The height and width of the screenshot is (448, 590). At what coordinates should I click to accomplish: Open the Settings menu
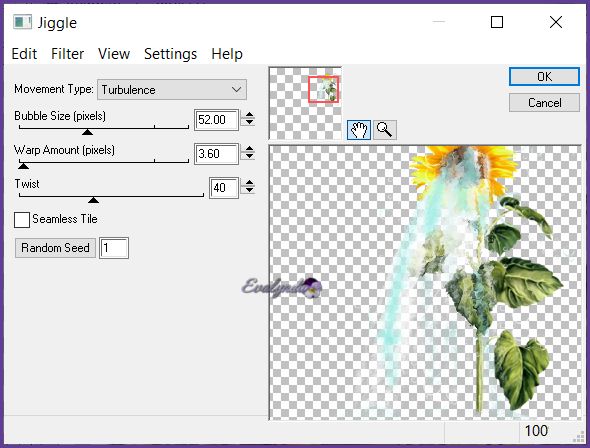click(170, 54)
